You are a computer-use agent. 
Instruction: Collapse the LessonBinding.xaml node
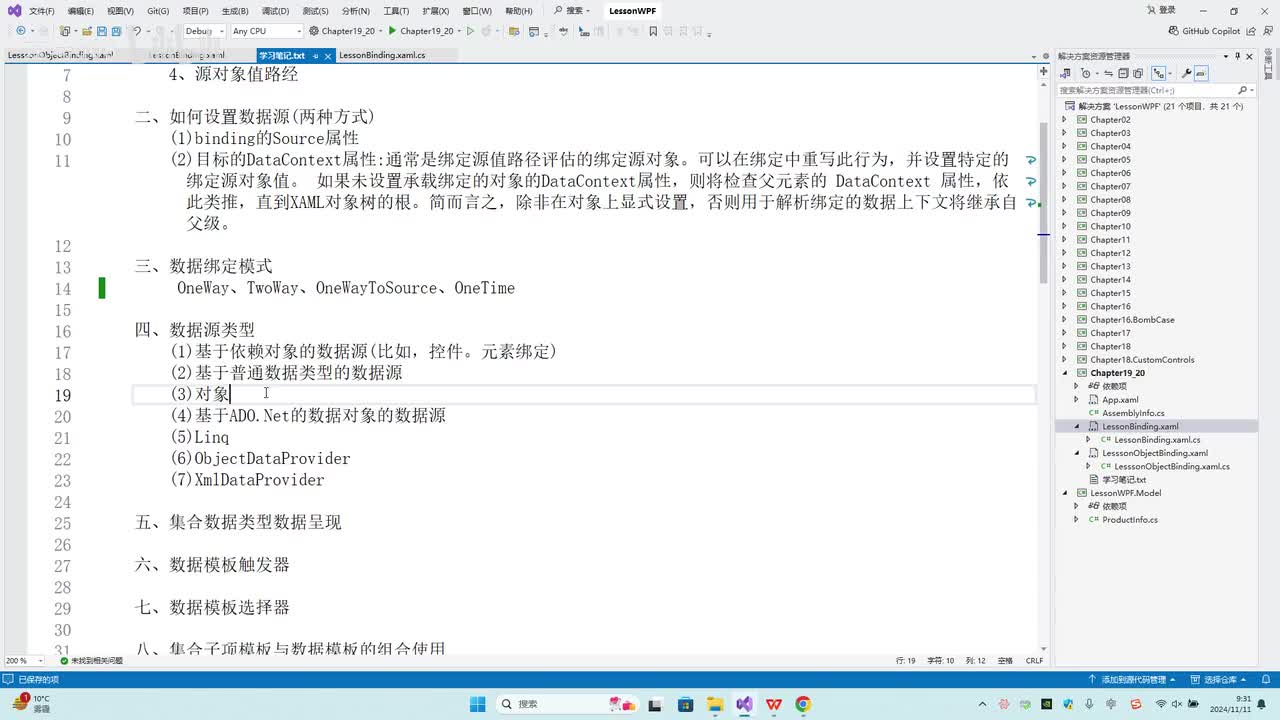click(1077, 426)
